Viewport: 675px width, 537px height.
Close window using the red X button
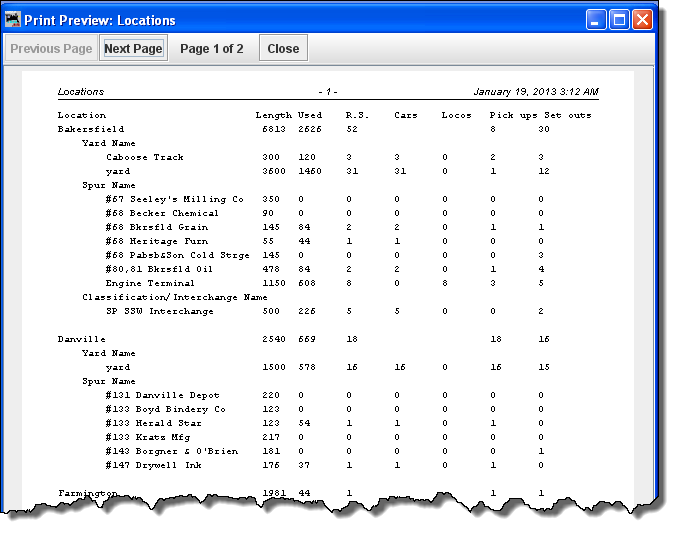642,20
